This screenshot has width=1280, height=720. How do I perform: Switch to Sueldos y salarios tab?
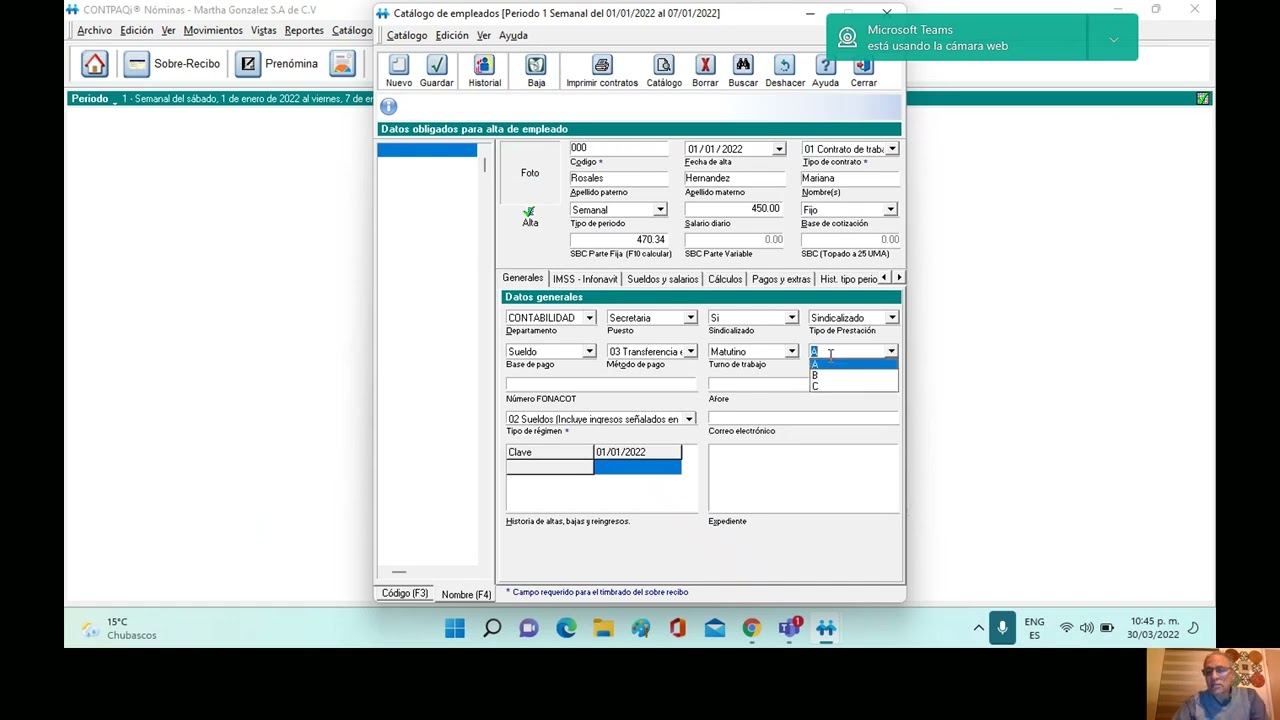tap(662, 279)
